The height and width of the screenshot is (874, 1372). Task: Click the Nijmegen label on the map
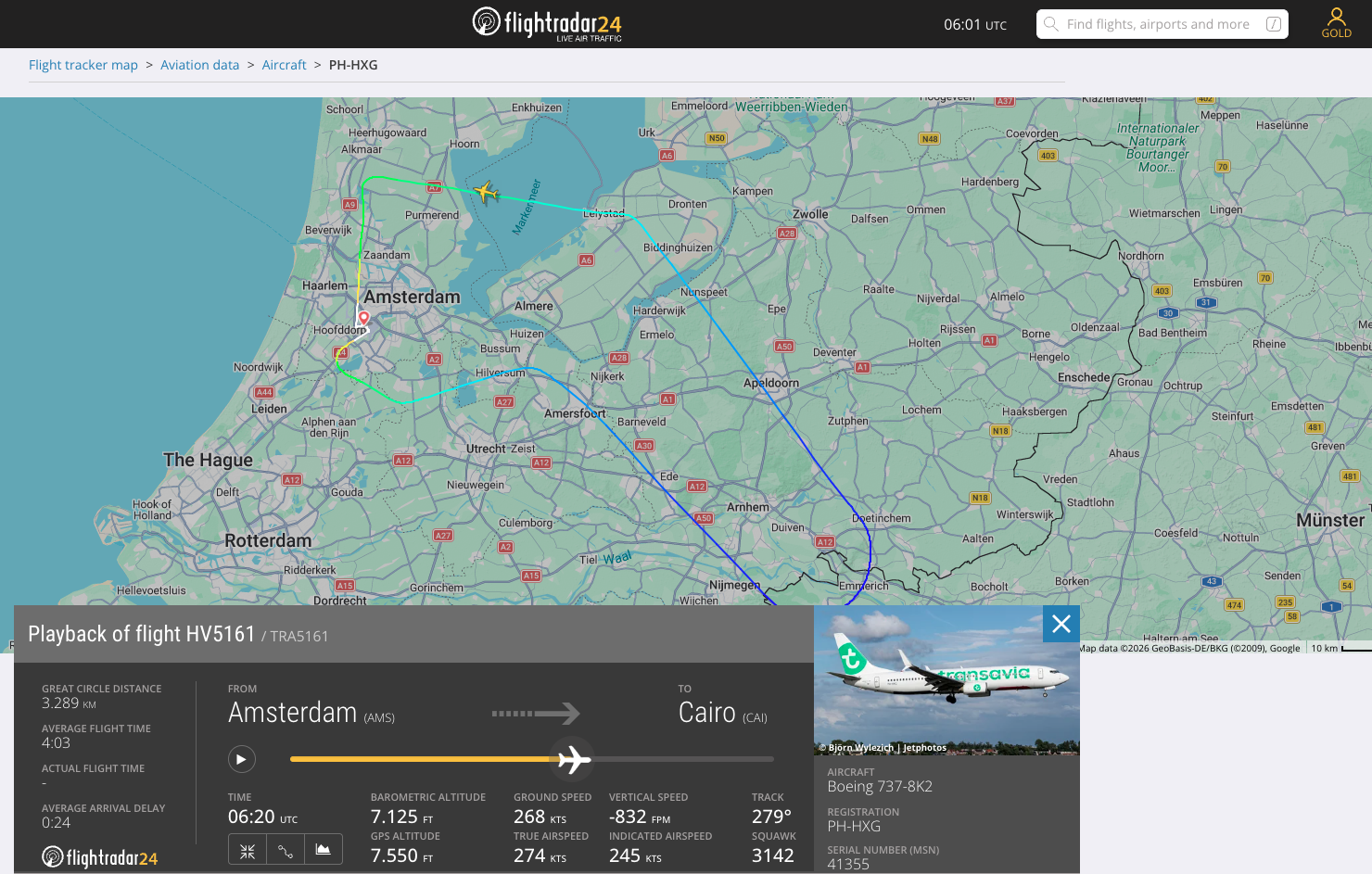[734, 586]
